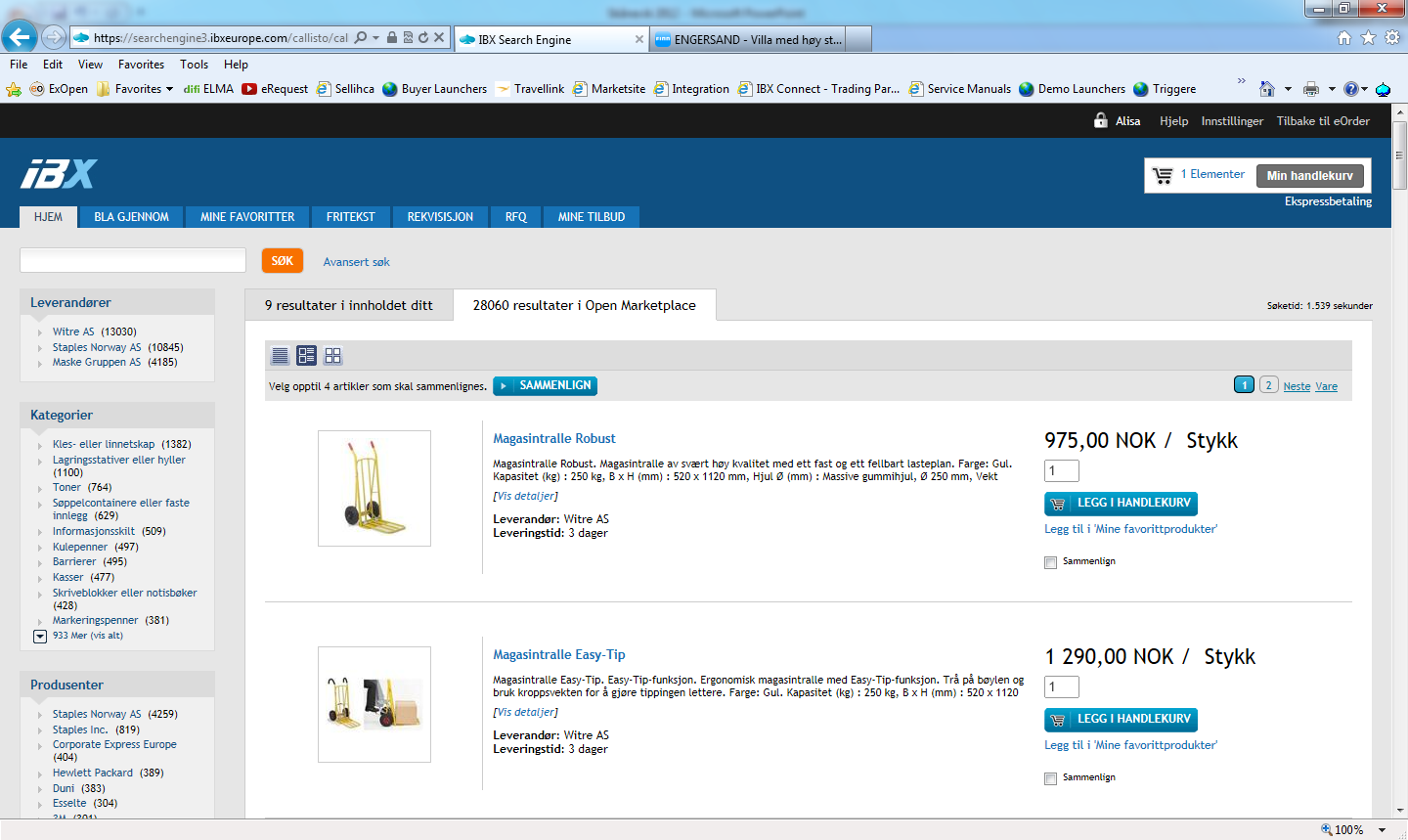1408x840 pixels.
Task: Switch to list view icon
Action: (x=280, y=356)
